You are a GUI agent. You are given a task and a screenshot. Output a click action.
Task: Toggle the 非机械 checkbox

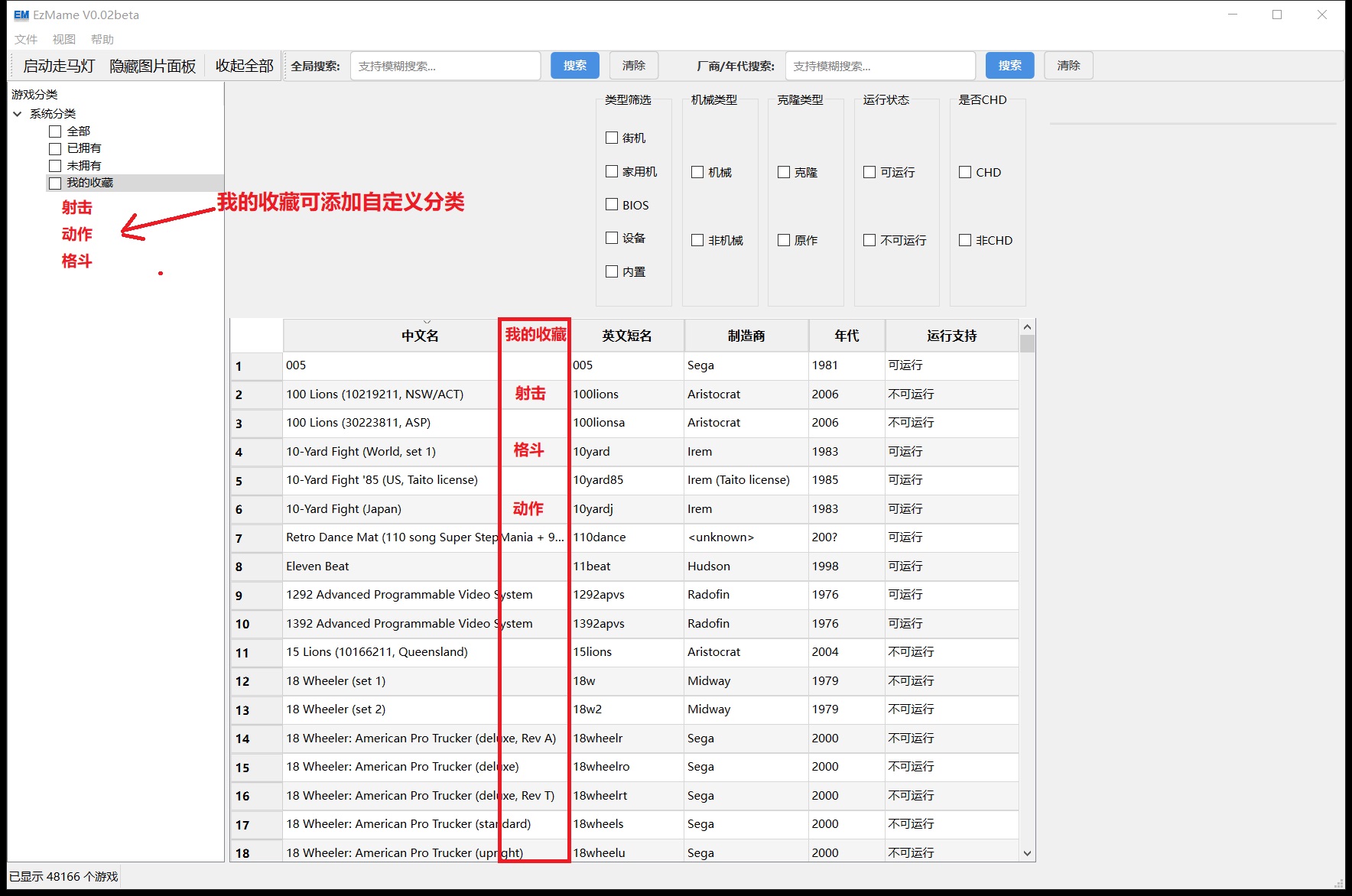click(697, 240)
